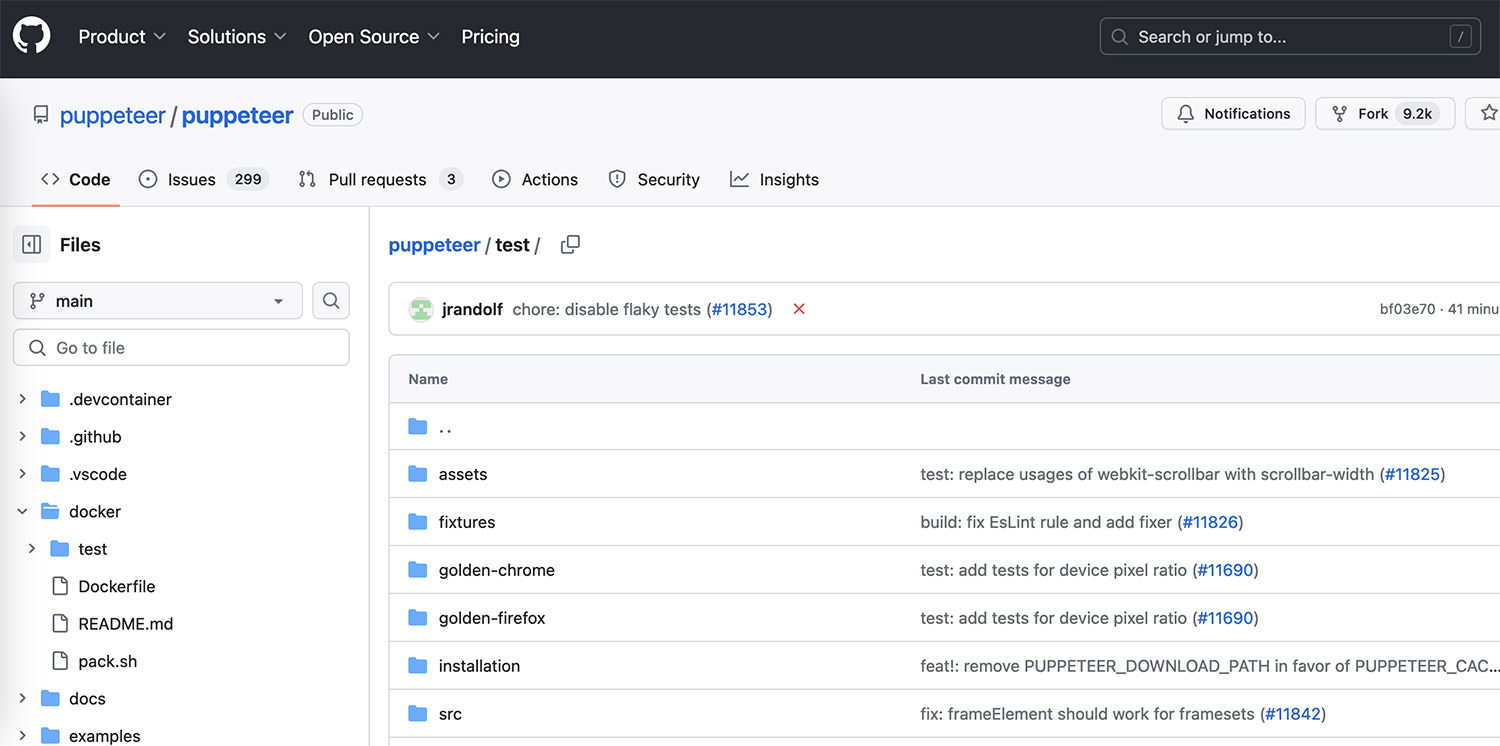Collapse the Files side panel icon
Image resolution: width=1500 pixels, height=746 pixels.
pyautogui.click(x=32, y=245)
